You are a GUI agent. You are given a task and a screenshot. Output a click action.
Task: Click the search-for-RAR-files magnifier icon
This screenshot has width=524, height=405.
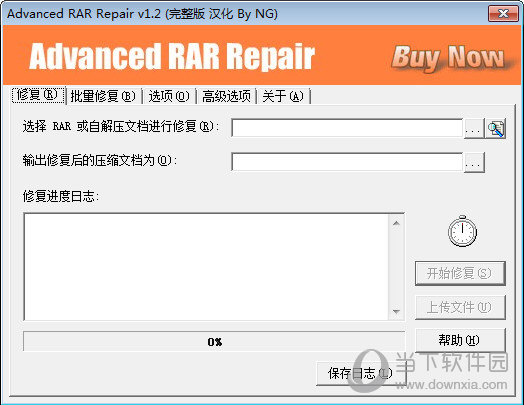point(496,129)
